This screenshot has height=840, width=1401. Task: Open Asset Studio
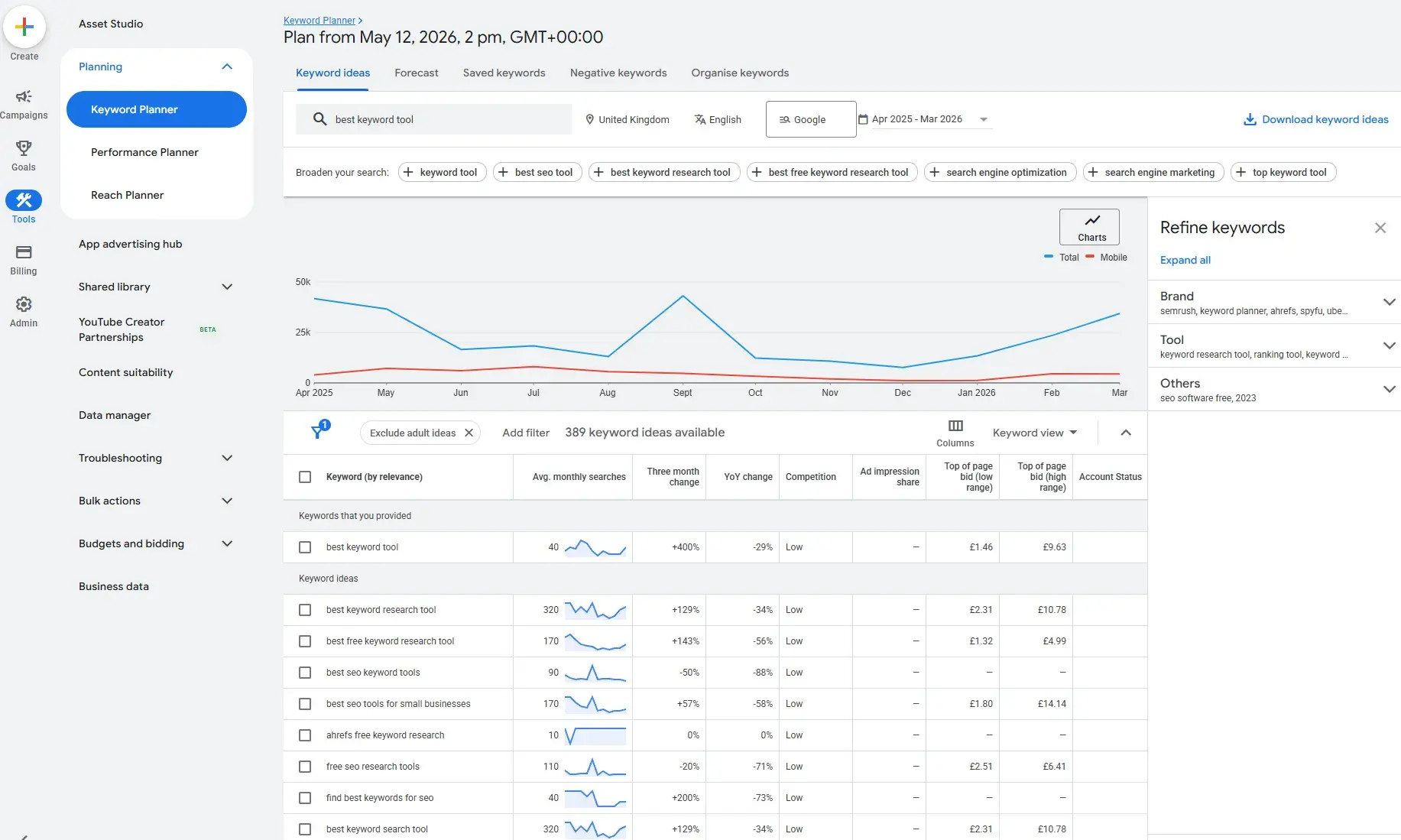pos(111,24)
